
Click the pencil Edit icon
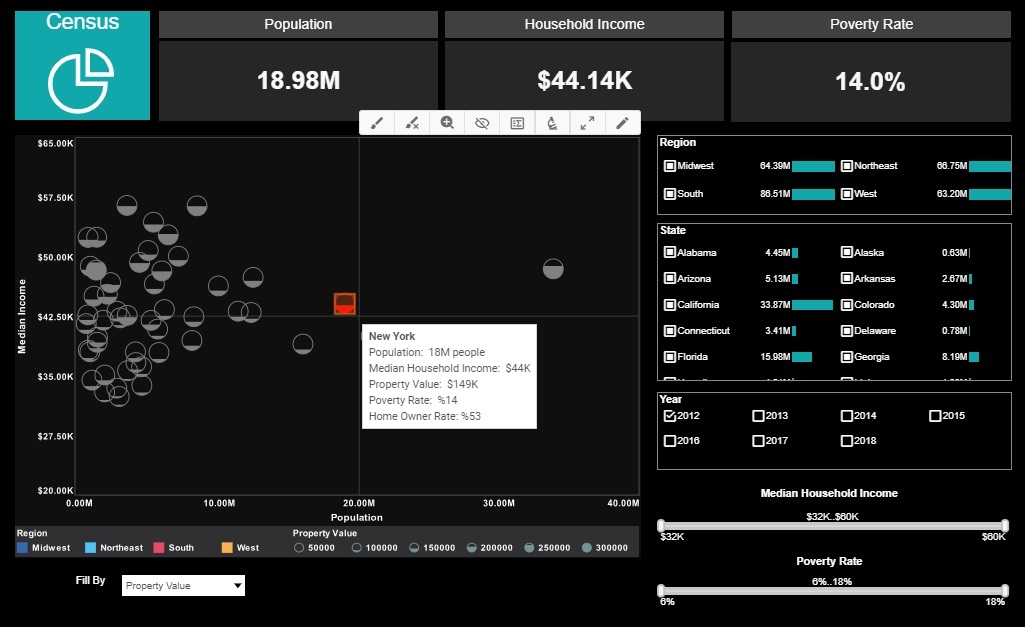click(x=622, y=123)
